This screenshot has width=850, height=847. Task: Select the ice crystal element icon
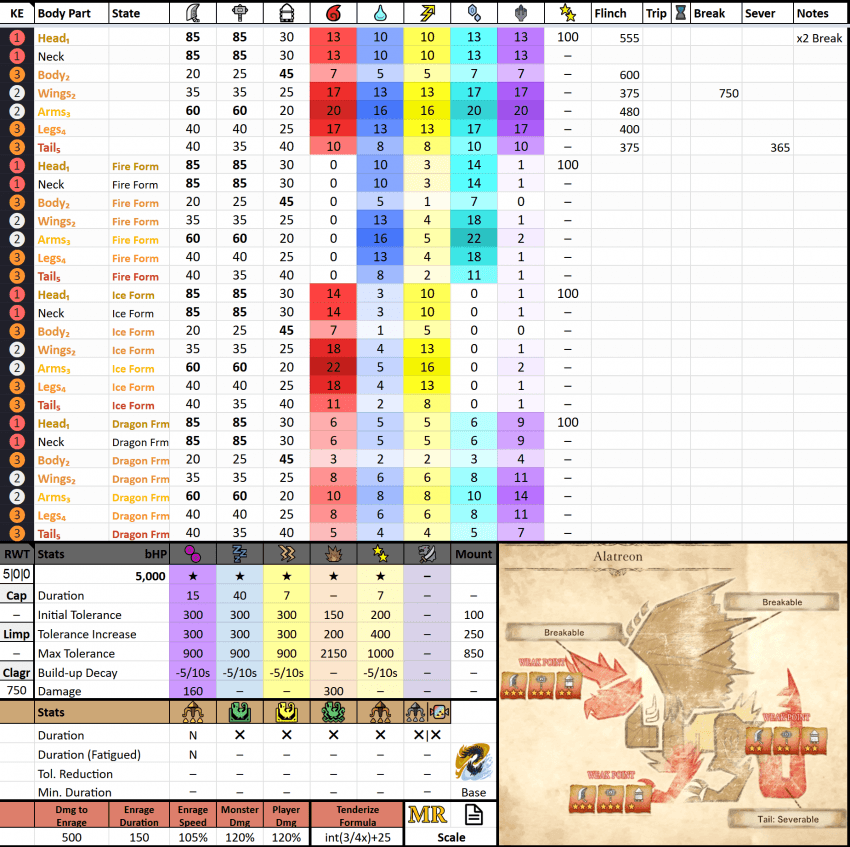coord(474,12)
